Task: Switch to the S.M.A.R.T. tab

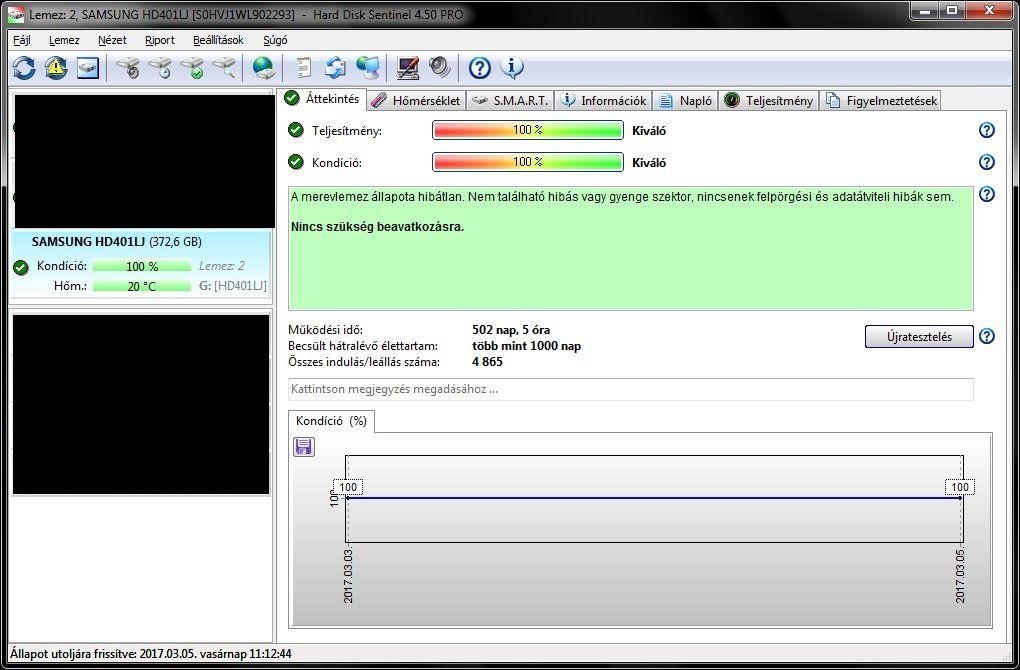Action: click(x=511, y=100)
